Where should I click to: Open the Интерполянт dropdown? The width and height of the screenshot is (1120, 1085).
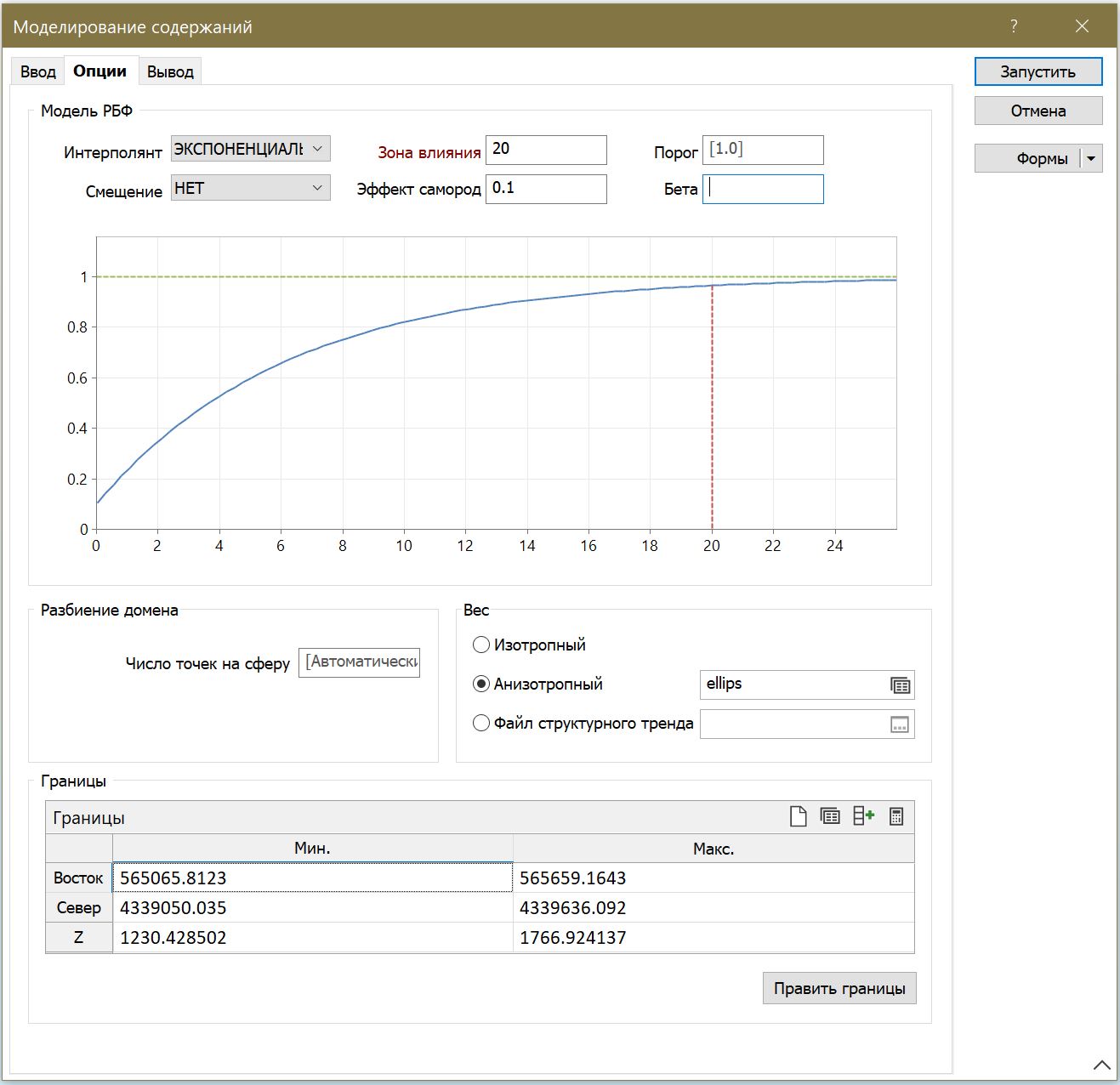pyautogui.click(x=250, y=149)
